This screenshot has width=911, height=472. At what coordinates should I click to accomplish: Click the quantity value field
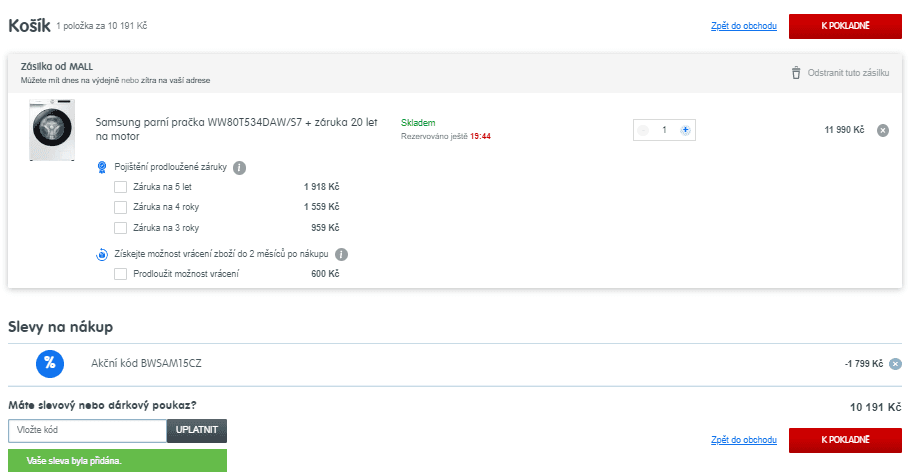(x=664, y=130)
